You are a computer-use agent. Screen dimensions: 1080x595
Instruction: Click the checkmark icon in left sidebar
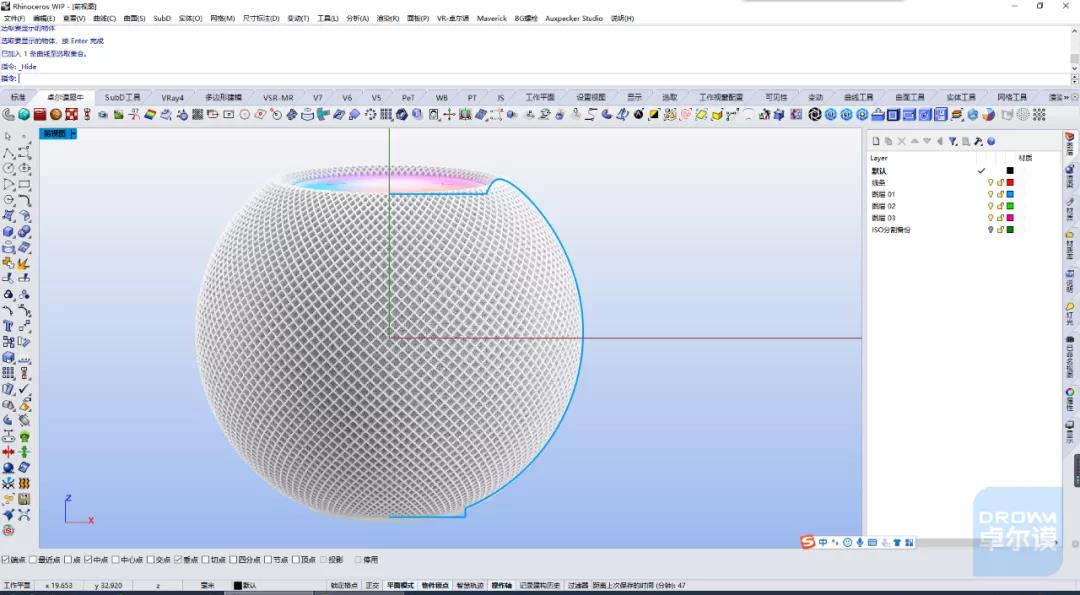[24, 389]
